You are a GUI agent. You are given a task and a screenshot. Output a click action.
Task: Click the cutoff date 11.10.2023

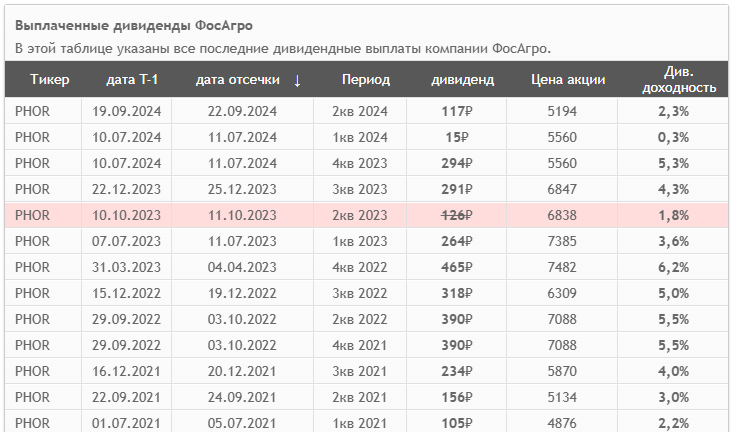(x=242, y=215)
